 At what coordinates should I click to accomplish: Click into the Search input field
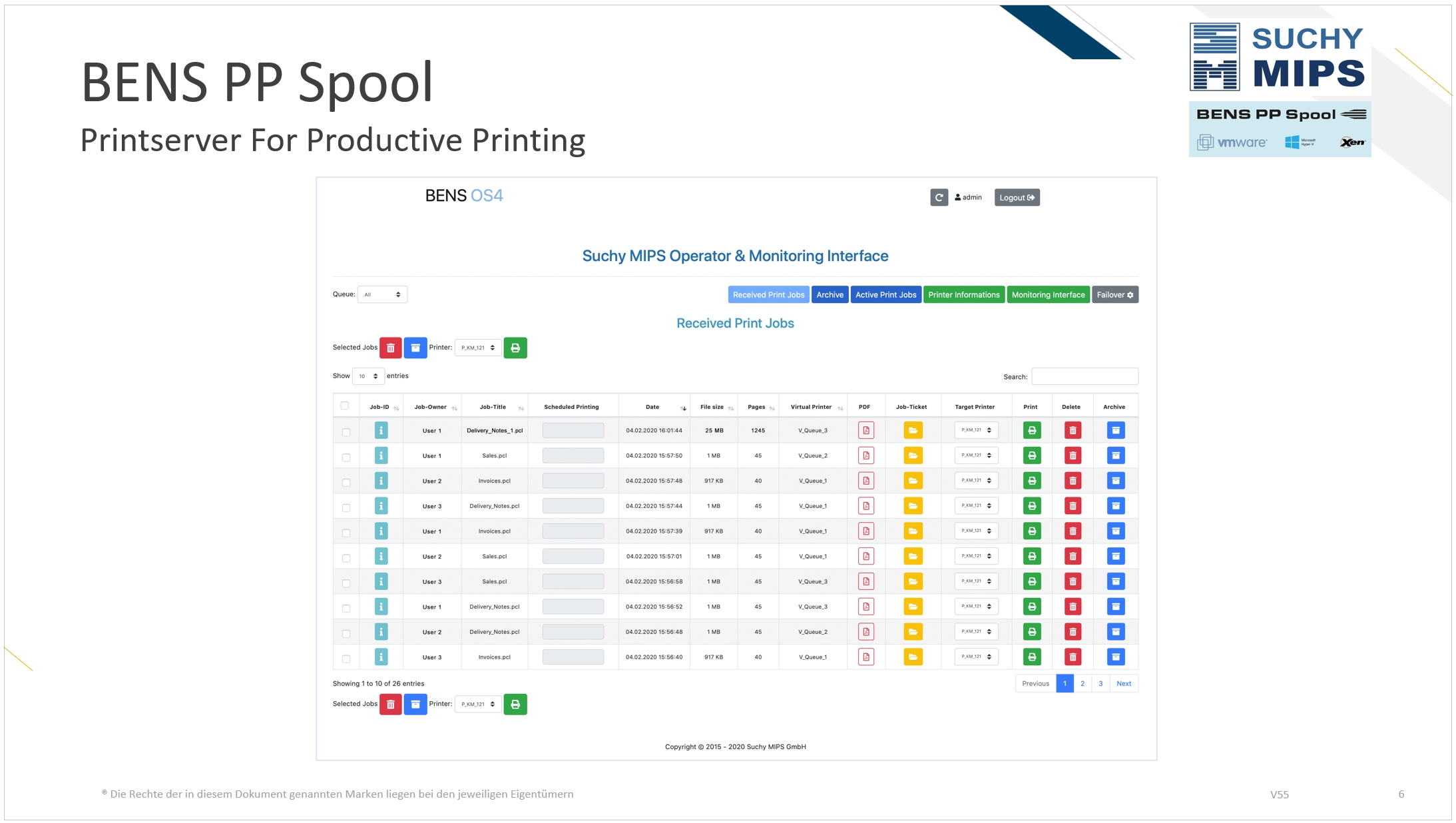(1085, 376)
